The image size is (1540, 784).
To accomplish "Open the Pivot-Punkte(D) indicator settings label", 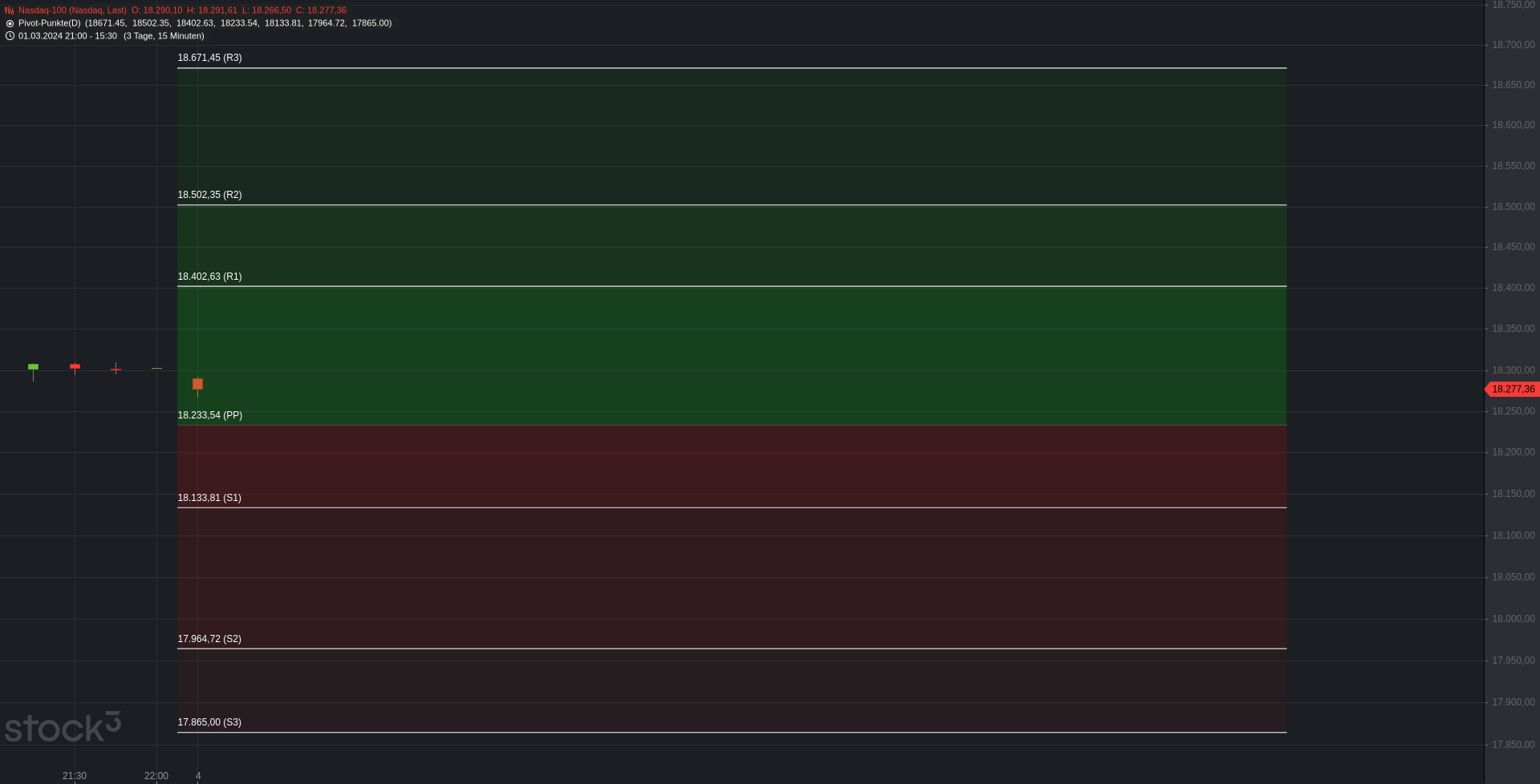I will 50,23.
